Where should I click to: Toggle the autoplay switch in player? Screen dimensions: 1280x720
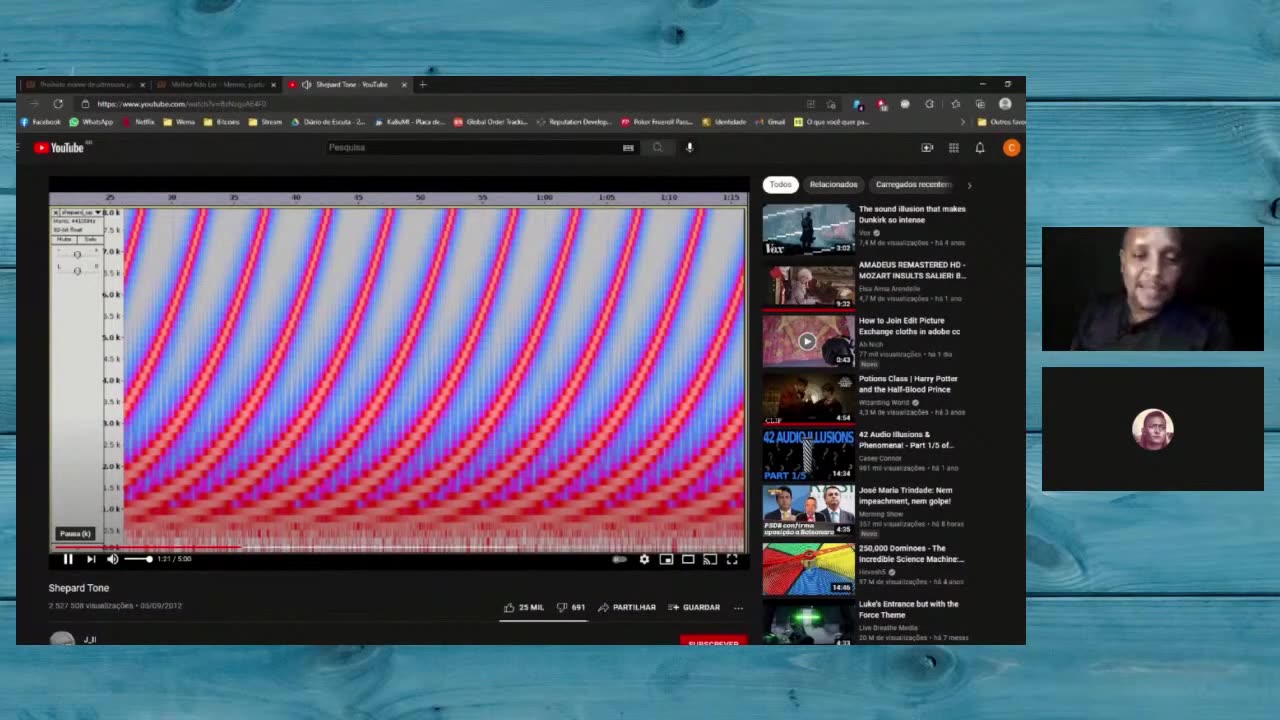pyautogui.click(x=620, y=559)
